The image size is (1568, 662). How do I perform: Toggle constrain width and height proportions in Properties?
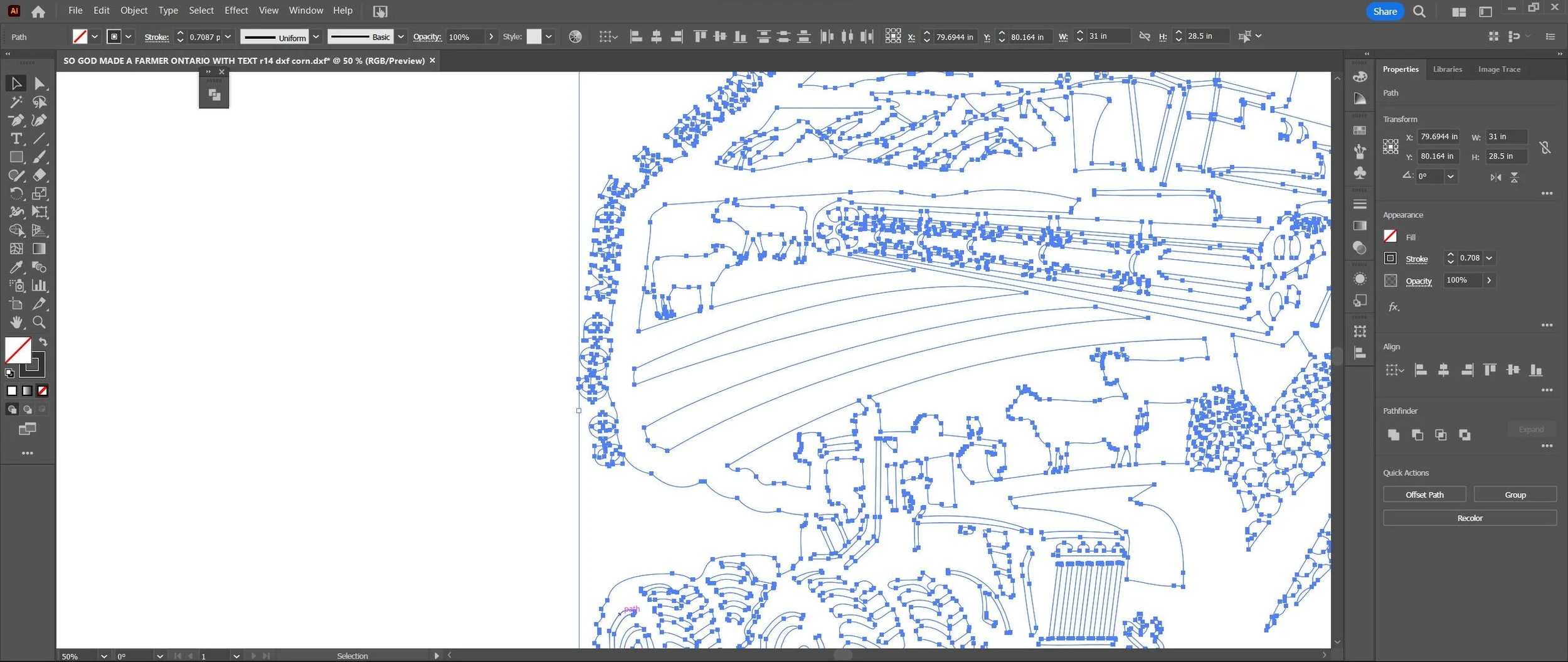(x=1545, y=147)
